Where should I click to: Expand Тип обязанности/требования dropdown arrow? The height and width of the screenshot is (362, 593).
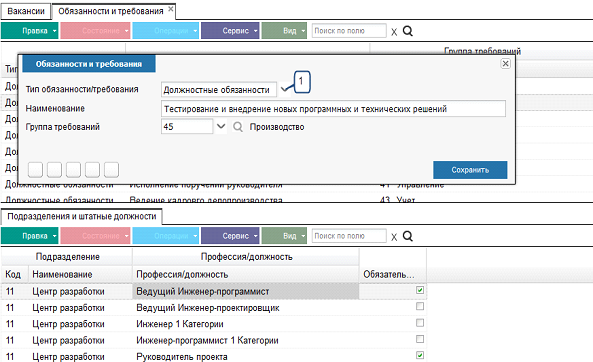click(286, 89)
